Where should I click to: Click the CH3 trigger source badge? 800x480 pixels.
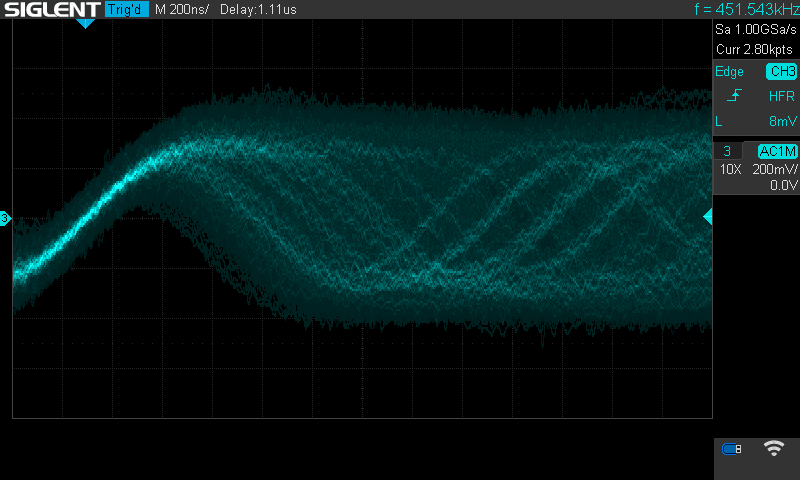coord(782,71)
